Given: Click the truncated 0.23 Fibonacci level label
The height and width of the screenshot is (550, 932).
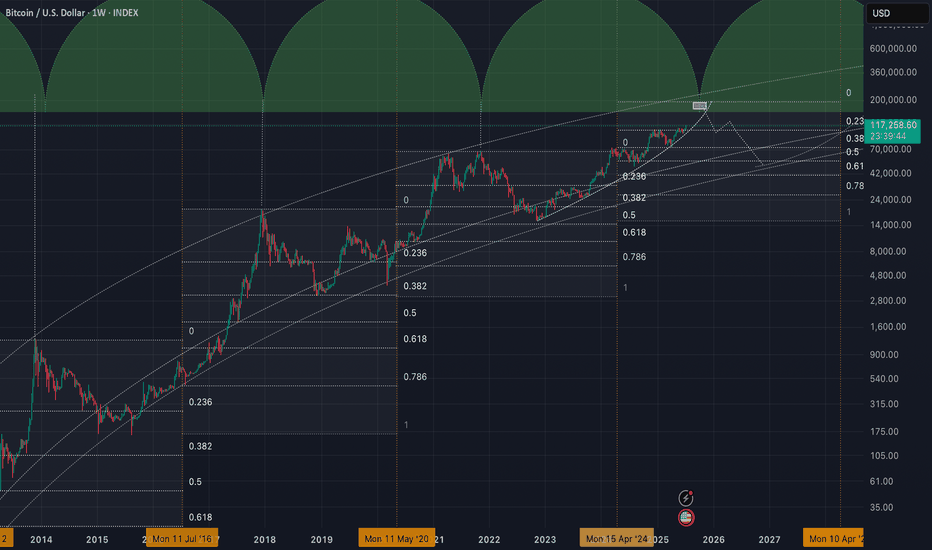Looking at the screenshot, I should click(x=855, y=121).
